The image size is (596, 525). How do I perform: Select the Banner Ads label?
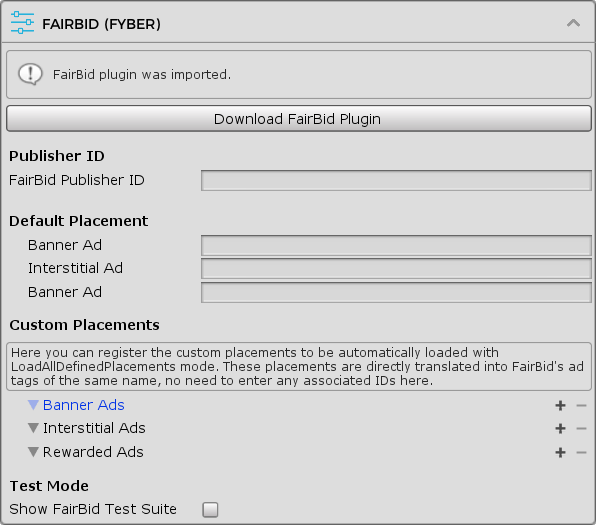pos(84,405)
